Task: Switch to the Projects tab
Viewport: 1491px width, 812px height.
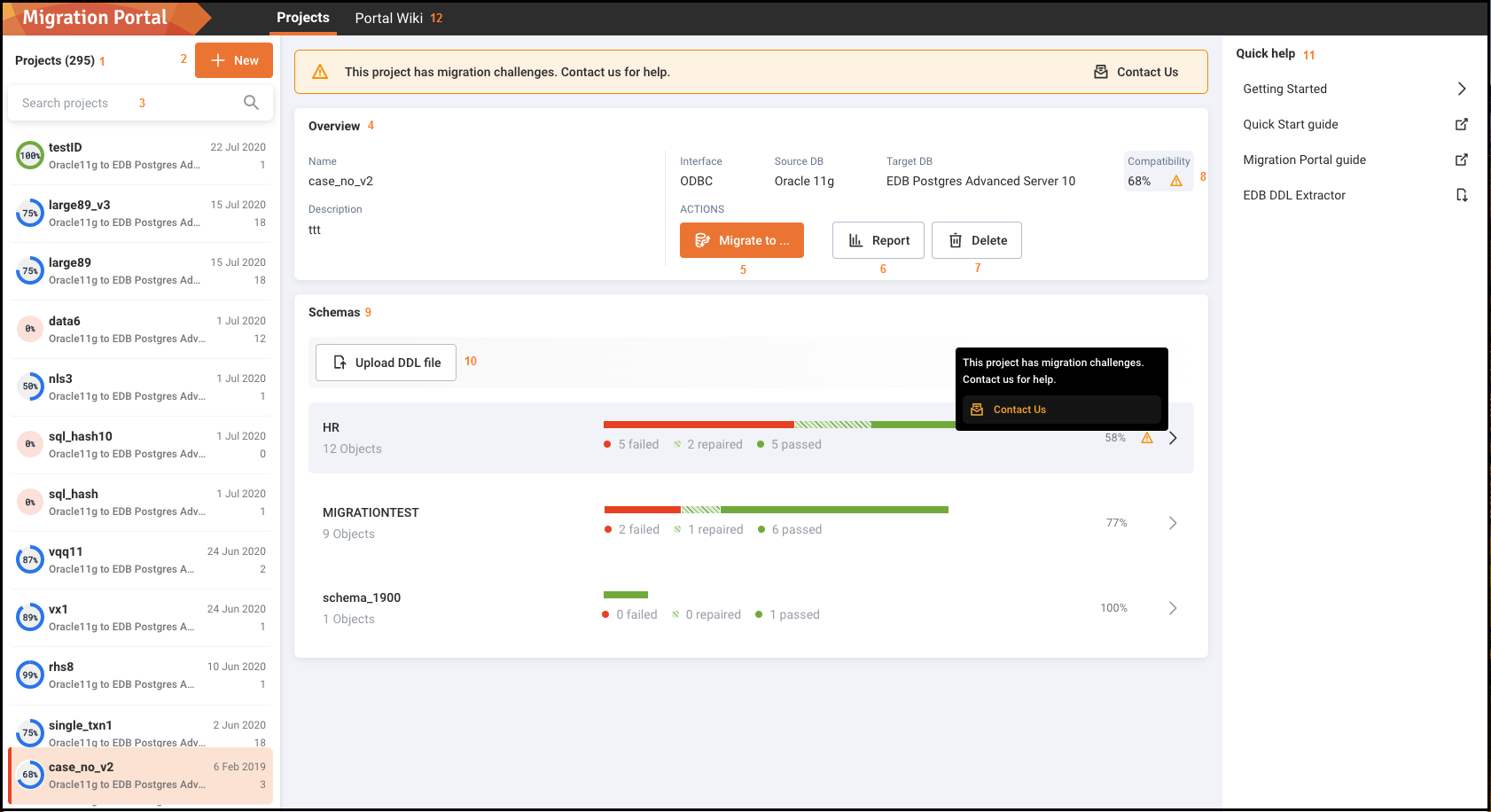Action: (303, 18)
